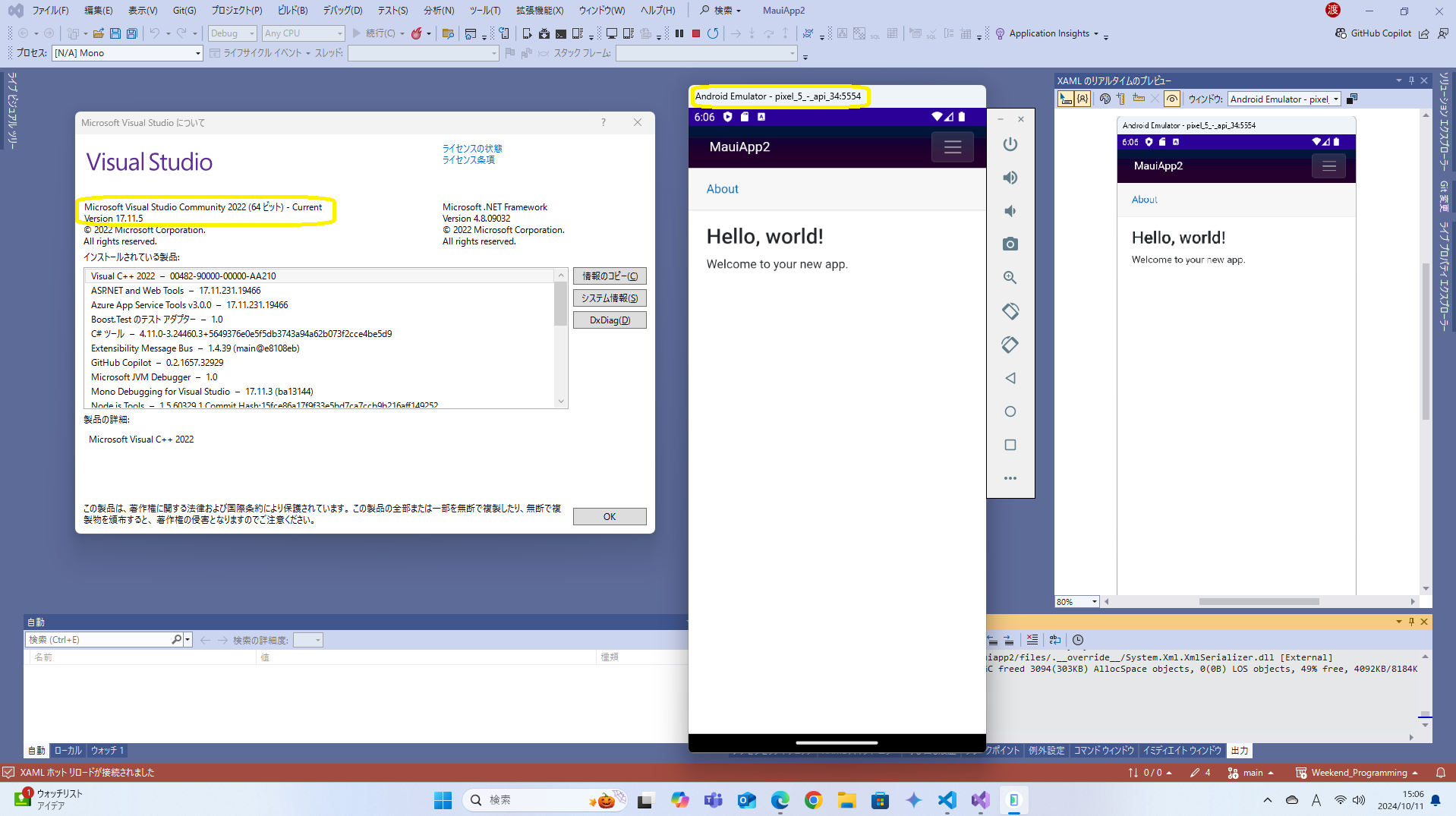Open the thread (スレッド) dropdown
Viewport: 1456px width, 816px height.
click(424, 53)
